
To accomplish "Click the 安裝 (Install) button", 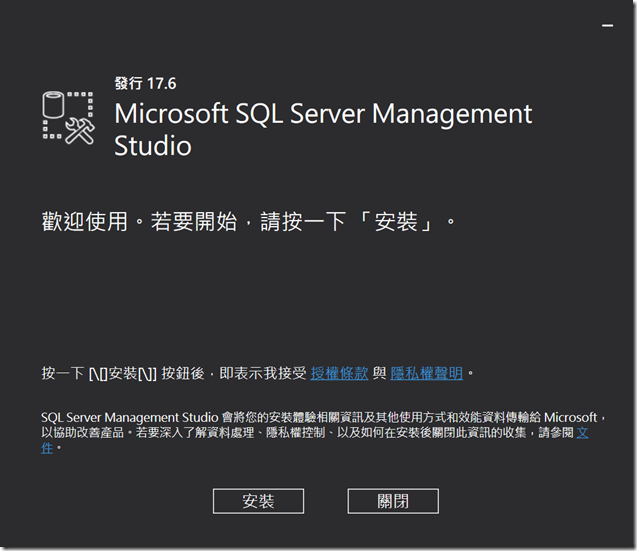I will tap(258, 501).
